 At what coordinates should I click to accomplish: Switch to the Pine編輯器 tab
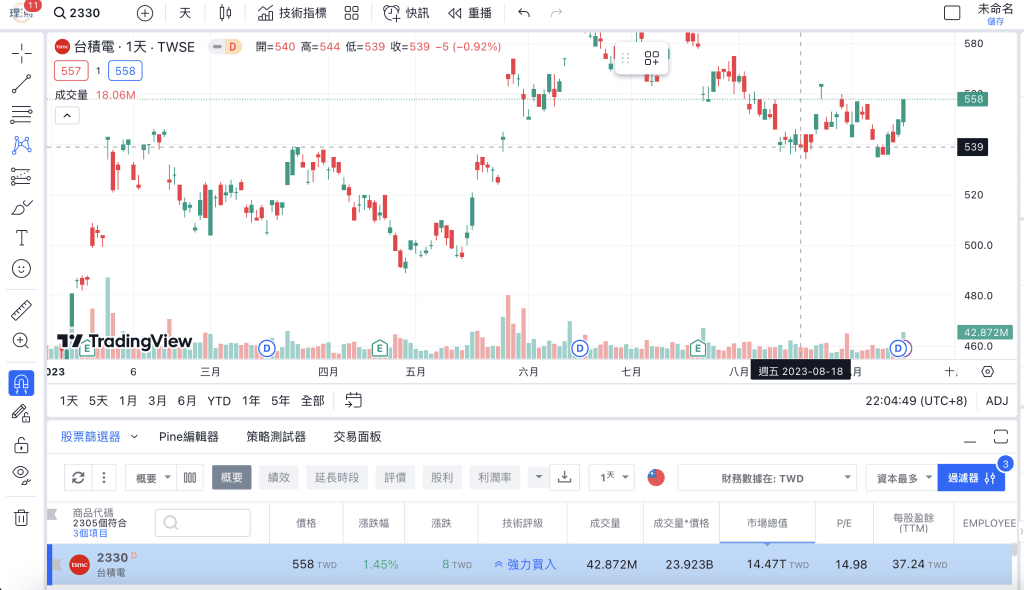(x=189, y=436)
